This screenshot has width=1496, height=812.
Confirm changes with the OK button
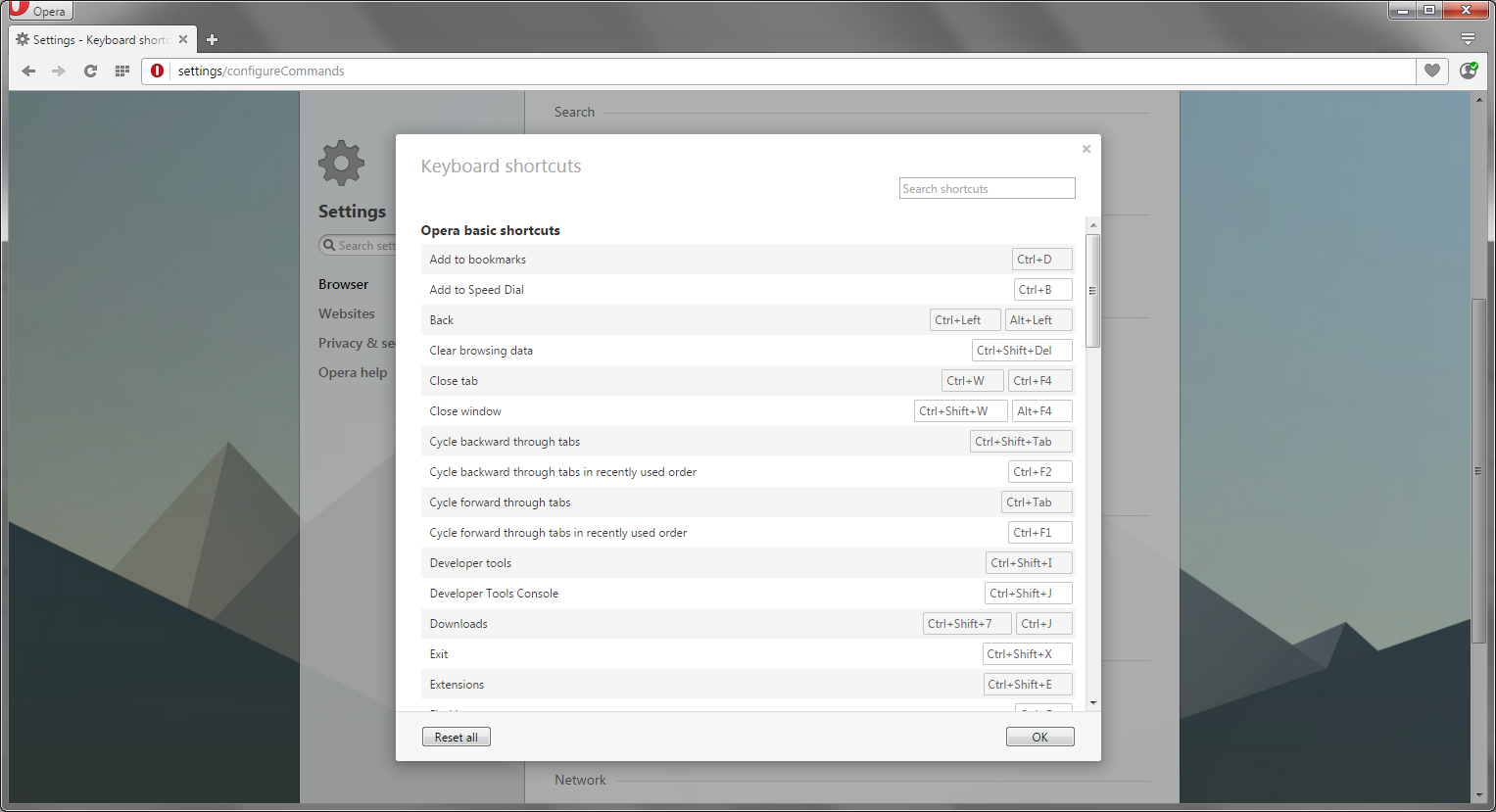pos(1039,736)
